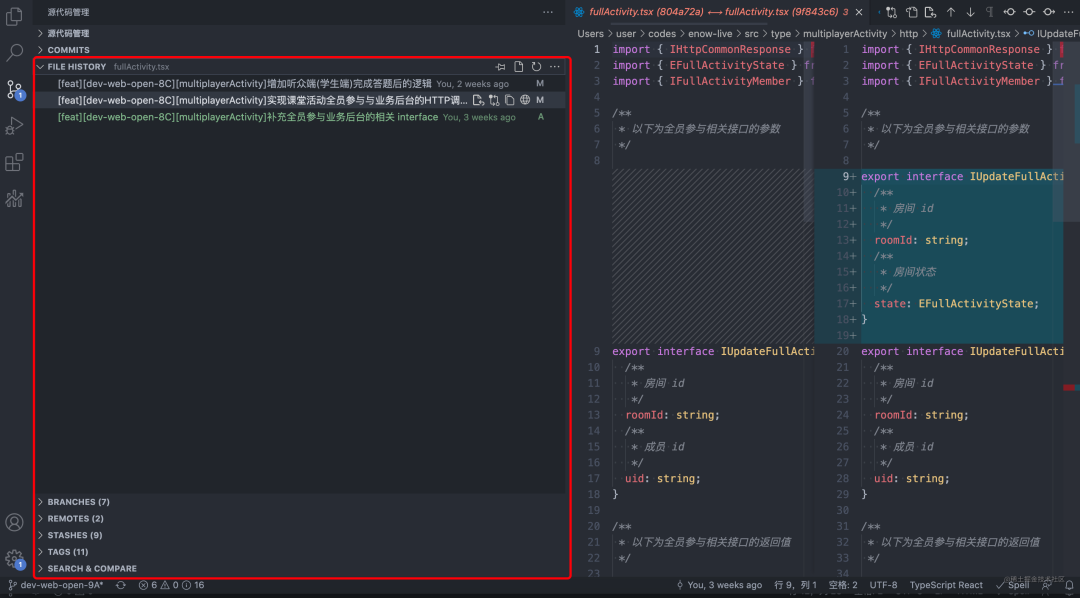Click line 13 roomId: string in right diff pane
The image size is (1080, 598).
(921, 240)
